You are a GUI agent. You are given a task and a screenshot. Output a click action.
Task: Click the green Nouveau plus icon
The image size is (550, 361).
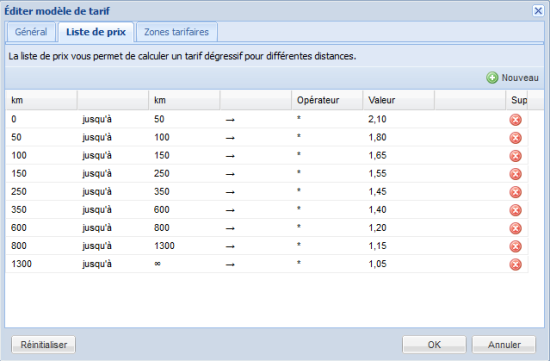tap(492, 78)
